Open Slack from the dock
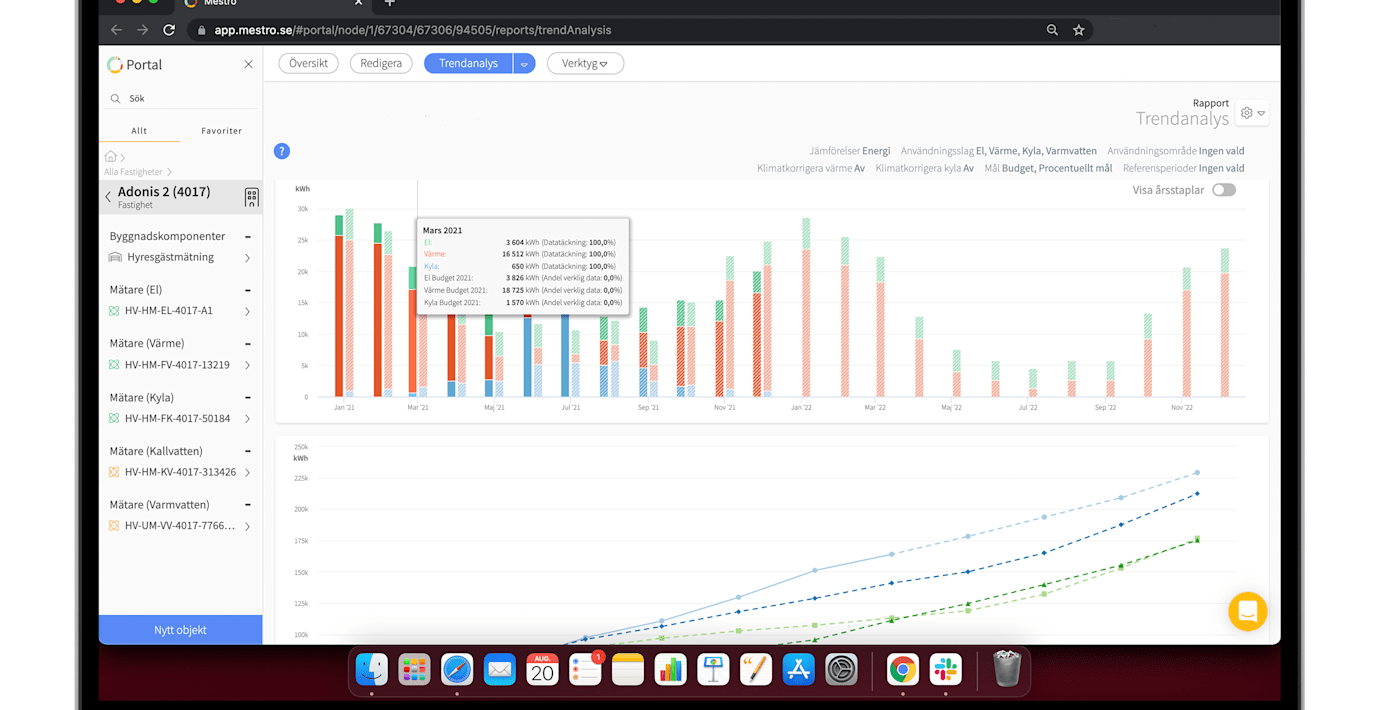 point(945,669)
